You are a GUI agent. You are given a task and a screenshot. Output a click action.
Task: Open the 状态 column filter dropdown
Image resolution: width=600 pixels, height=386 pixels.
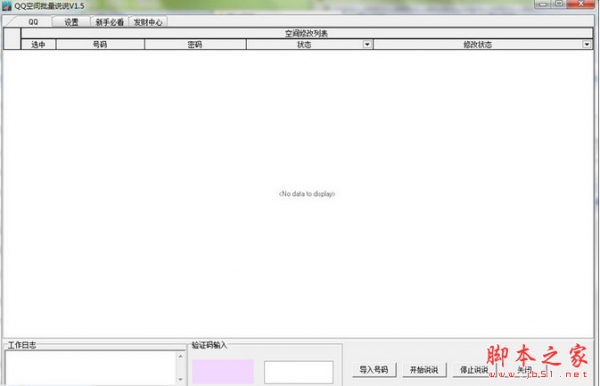[367, 44]
